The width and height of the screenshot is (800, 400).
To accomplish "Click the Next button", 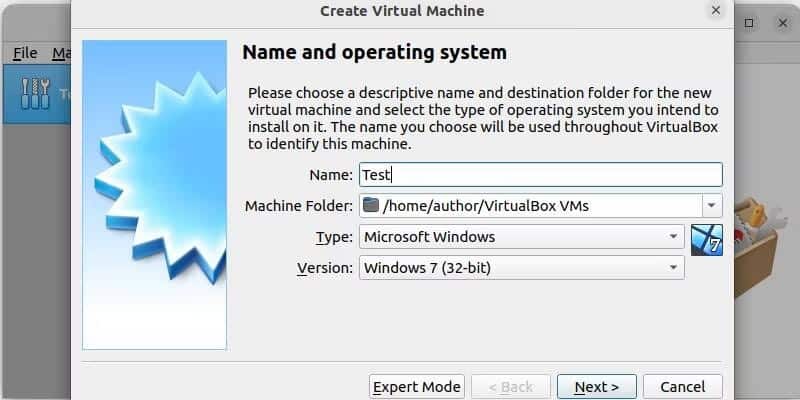I will (x=596, y=387).
